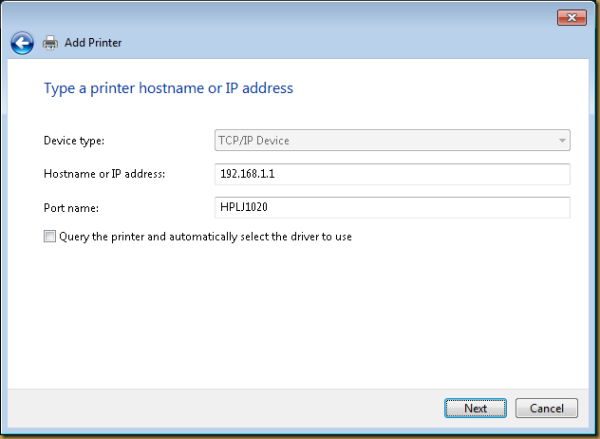
Task: Cancel the printer setup
Action: click(x=546, y=408)
